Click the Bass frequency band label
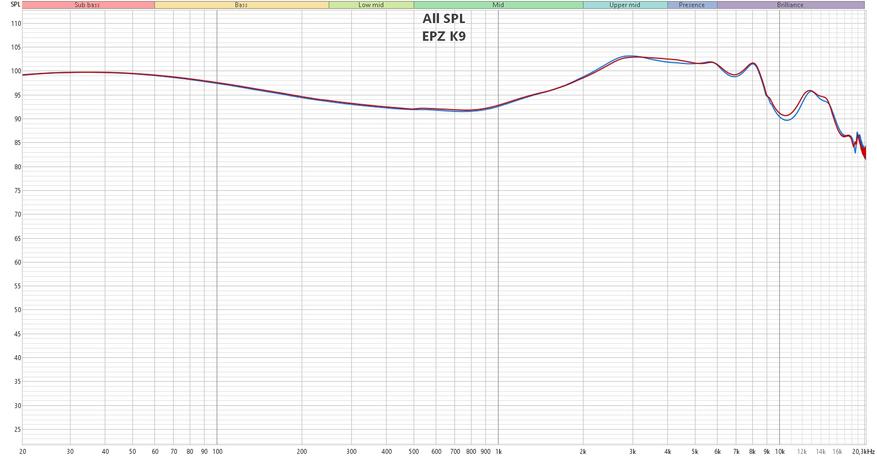This screenshot has width=877, height=458. coord(242,5)
